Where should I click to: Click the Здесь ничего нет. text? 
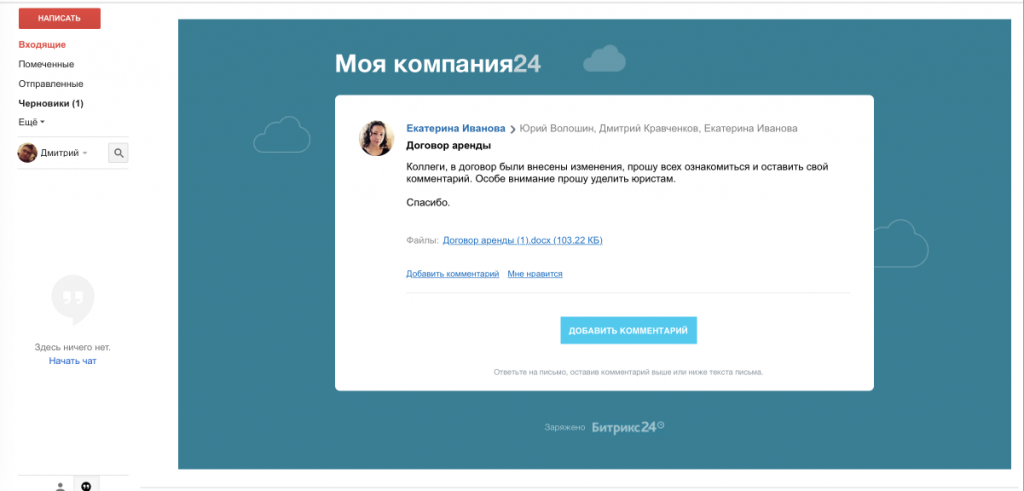(x=72, y=347)
